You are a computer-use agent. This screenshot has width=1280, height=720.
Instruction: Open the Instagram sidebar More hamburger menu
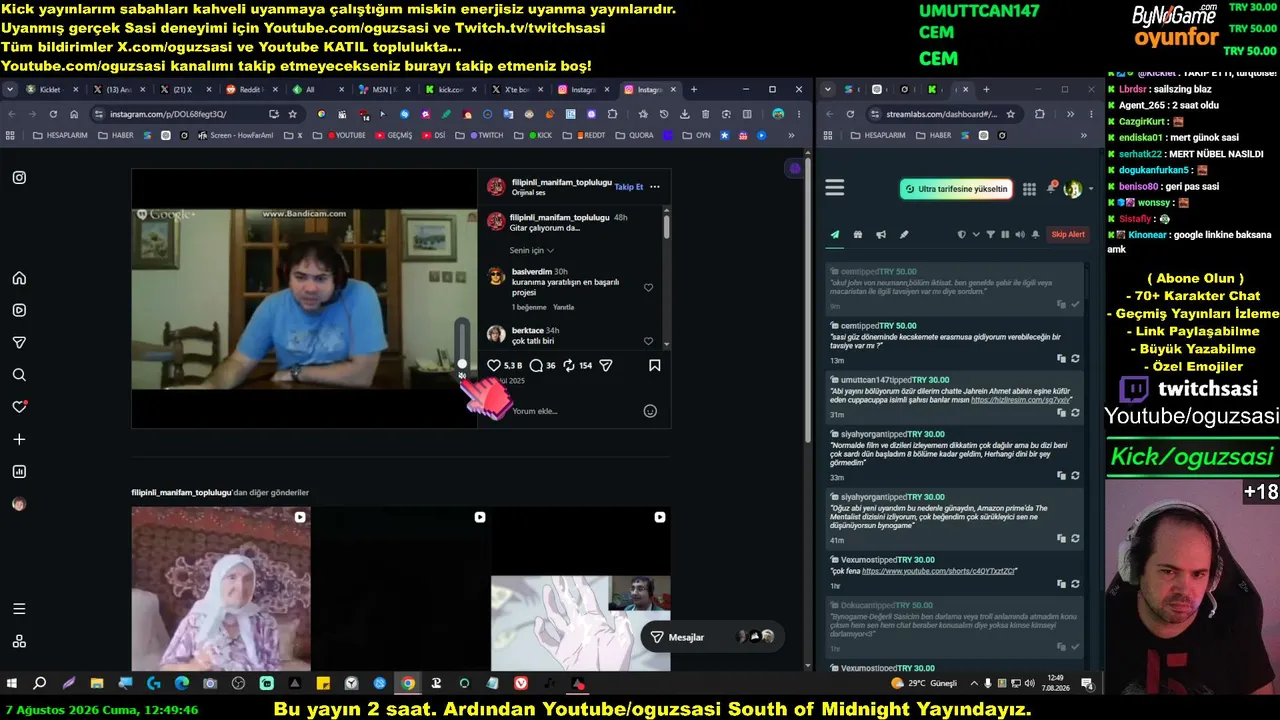(x=19, y=609)
